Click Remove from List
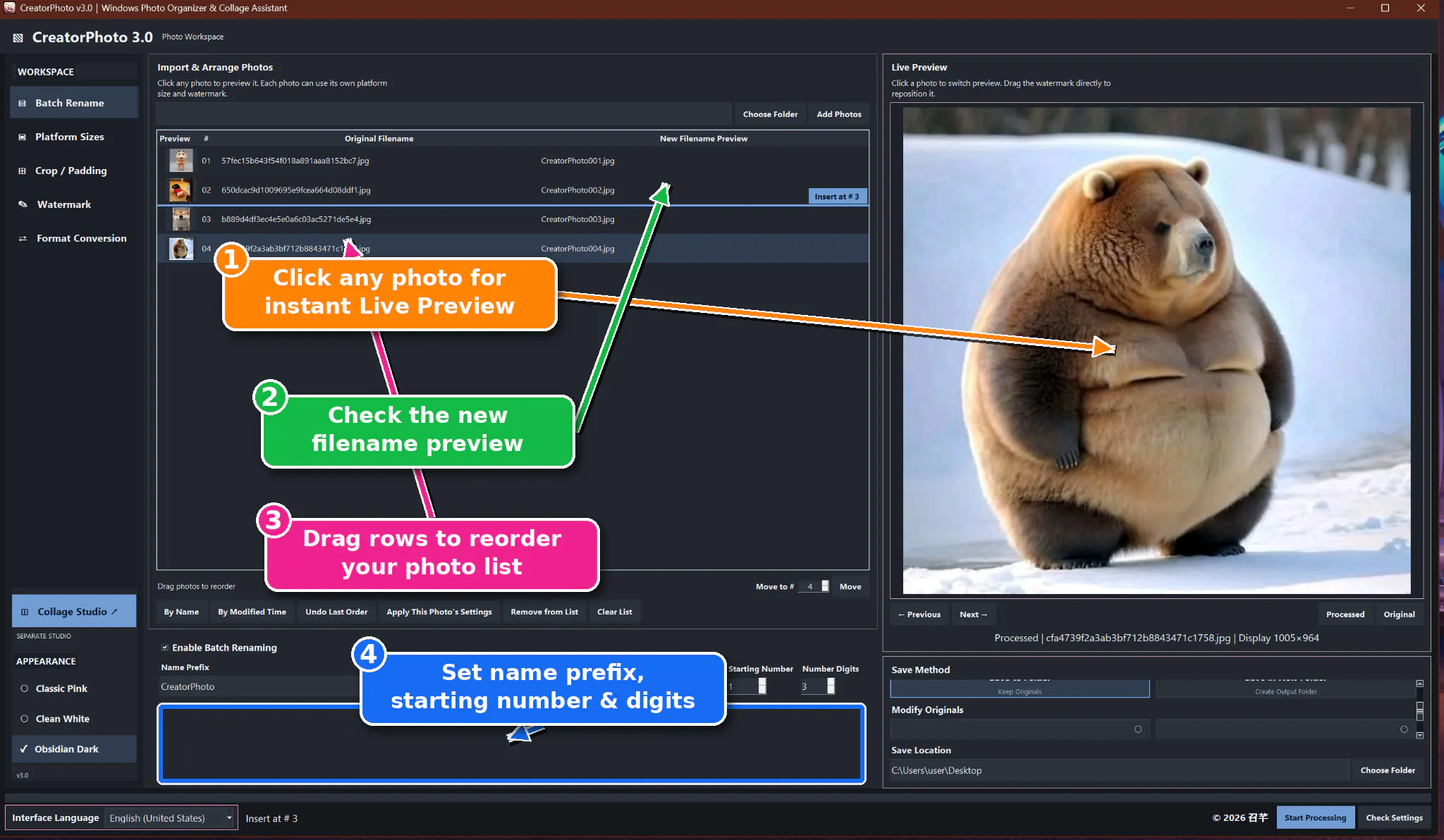 pos(544,612)
